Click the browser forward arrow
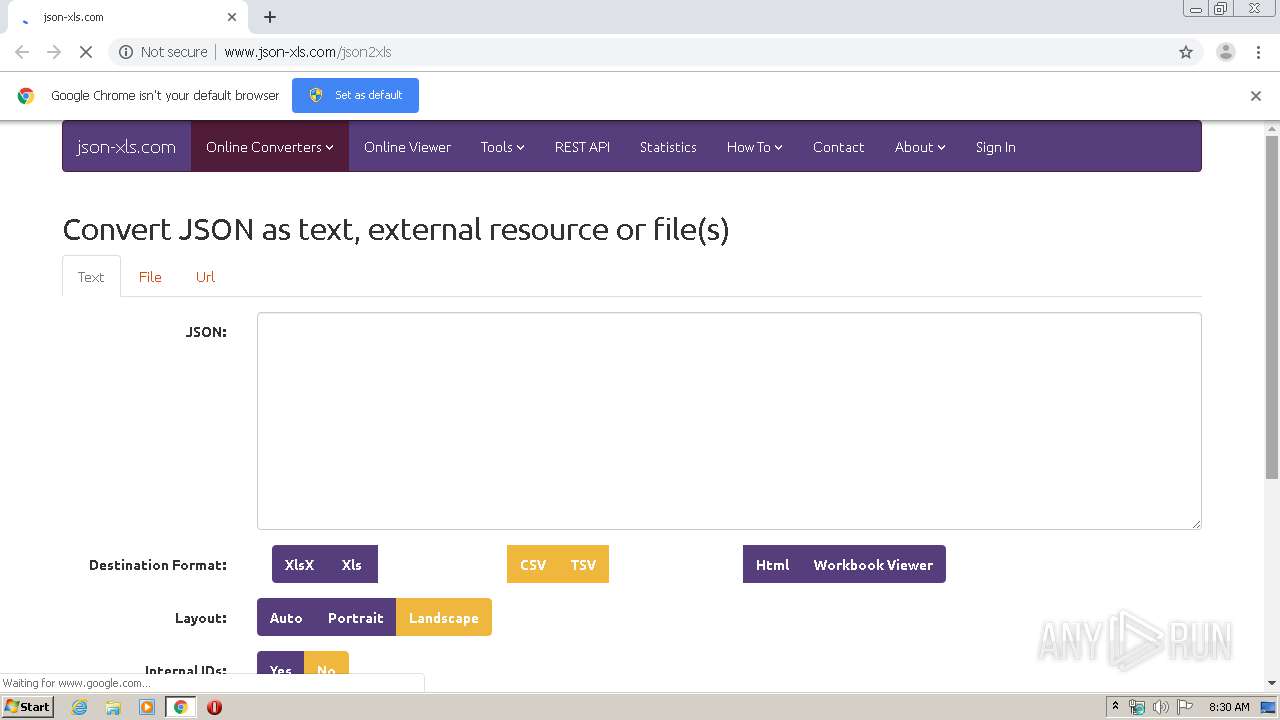Viewport: 1280px width, 720px height. click(x=54, y=52)
